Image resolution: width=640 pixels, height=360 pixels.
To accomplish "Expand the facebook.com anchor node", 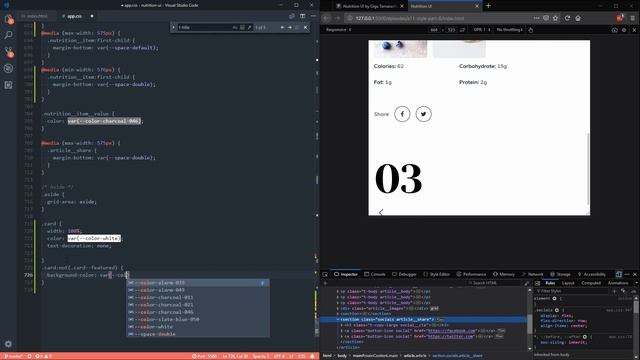I will coord(342,331).
